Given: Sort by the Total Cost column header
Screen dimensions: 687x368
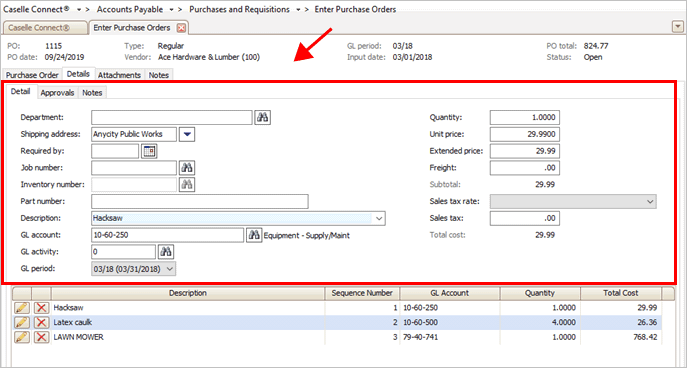Looking at the screenshot, I should coord(621,293).
